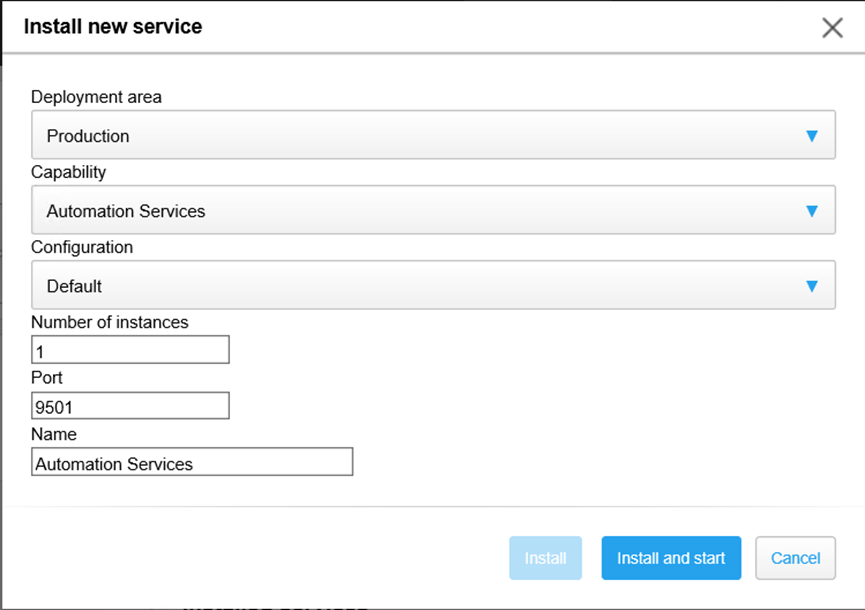Click the blue arrow on Default configuration
This screenshot has width=865, height=610.
point(812,286)
